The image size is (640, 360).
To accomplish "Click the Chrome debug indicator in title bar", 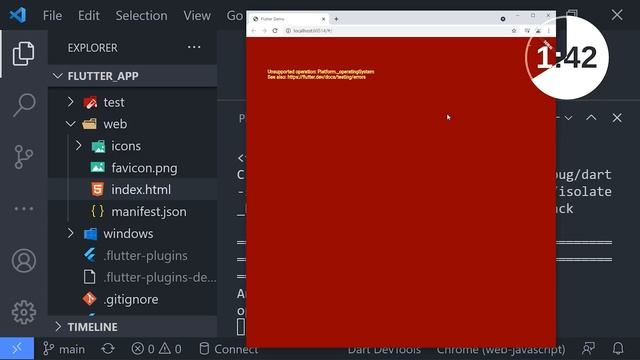I will [x=503, y=19].
